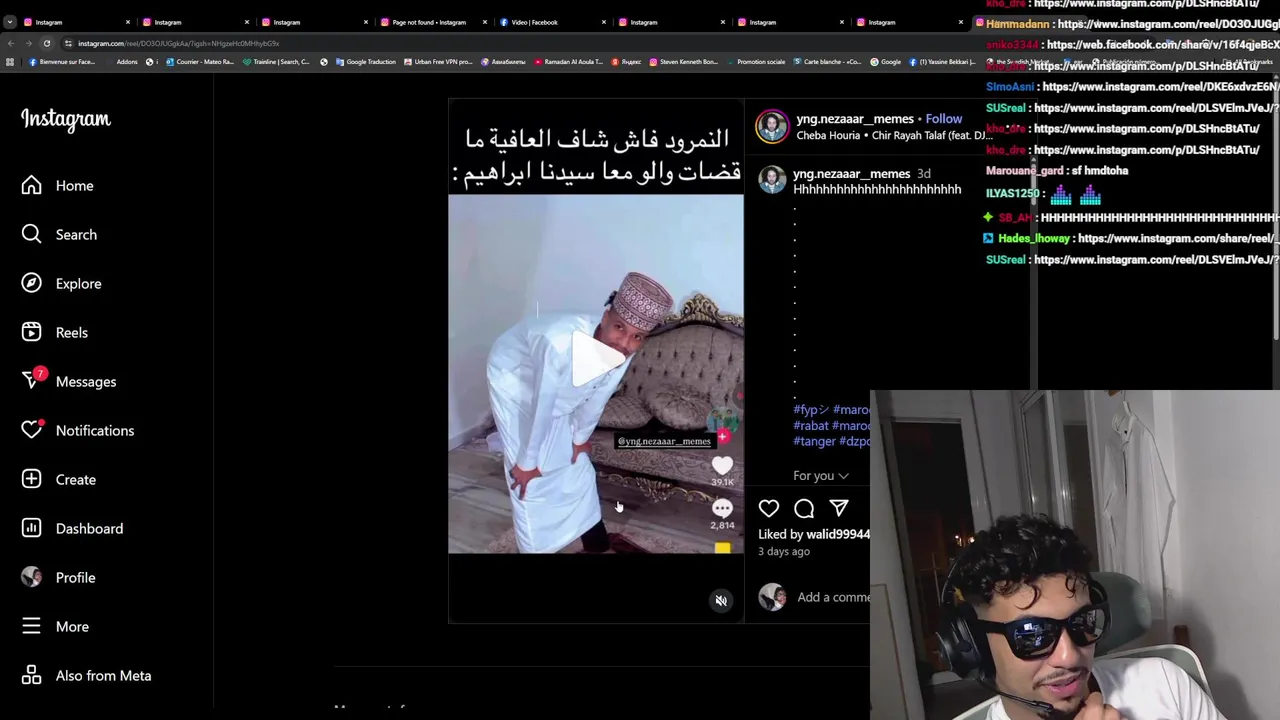This screenshot has width=1280, height=720.
Task: Go to Reels from the sidebar
Action: click(55, 332)
